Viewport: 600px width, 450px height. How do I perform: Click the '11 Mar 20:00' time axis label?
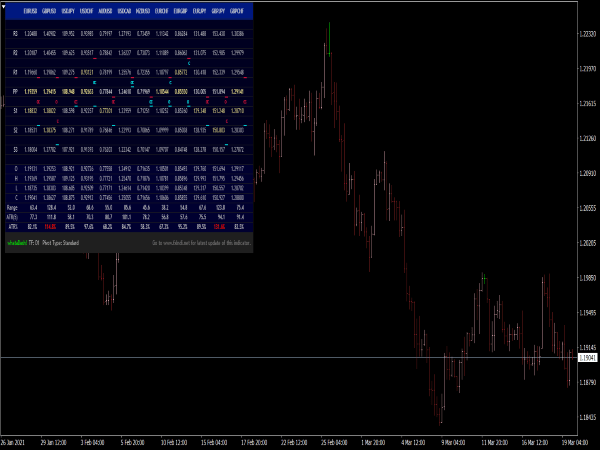coord(494,443)
